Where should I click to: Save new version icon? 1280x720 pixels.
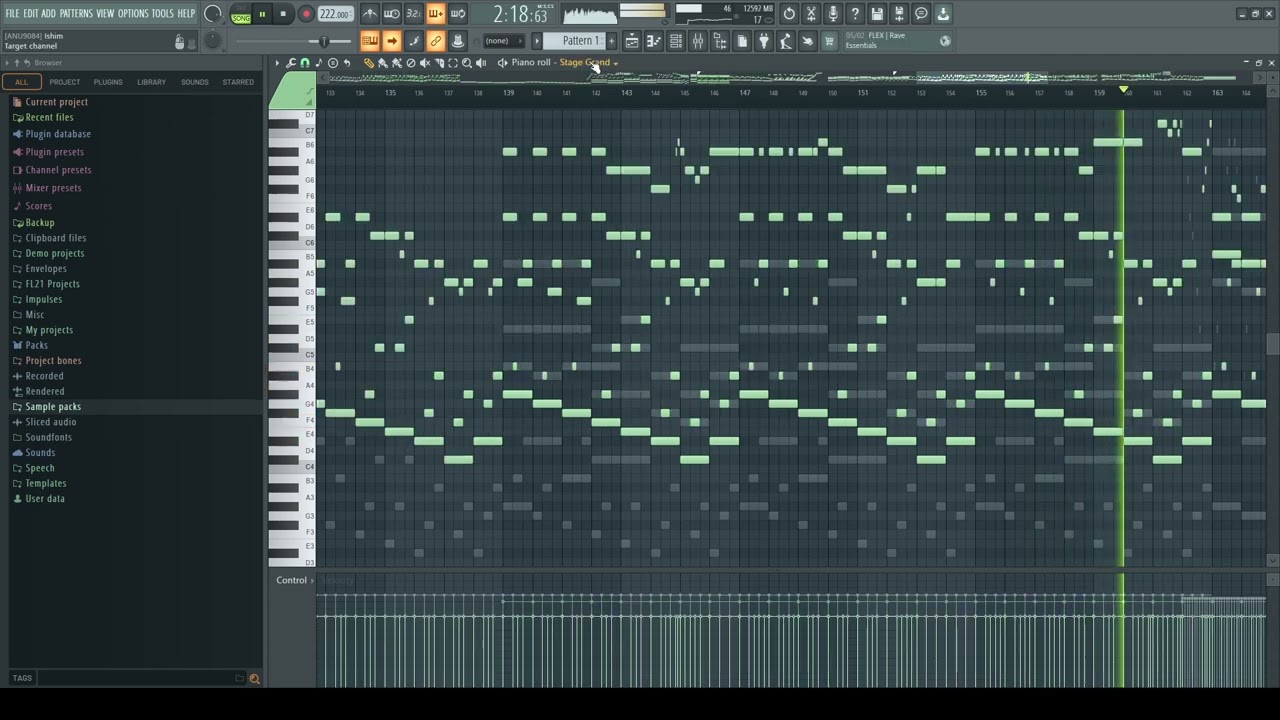point(899,14)
